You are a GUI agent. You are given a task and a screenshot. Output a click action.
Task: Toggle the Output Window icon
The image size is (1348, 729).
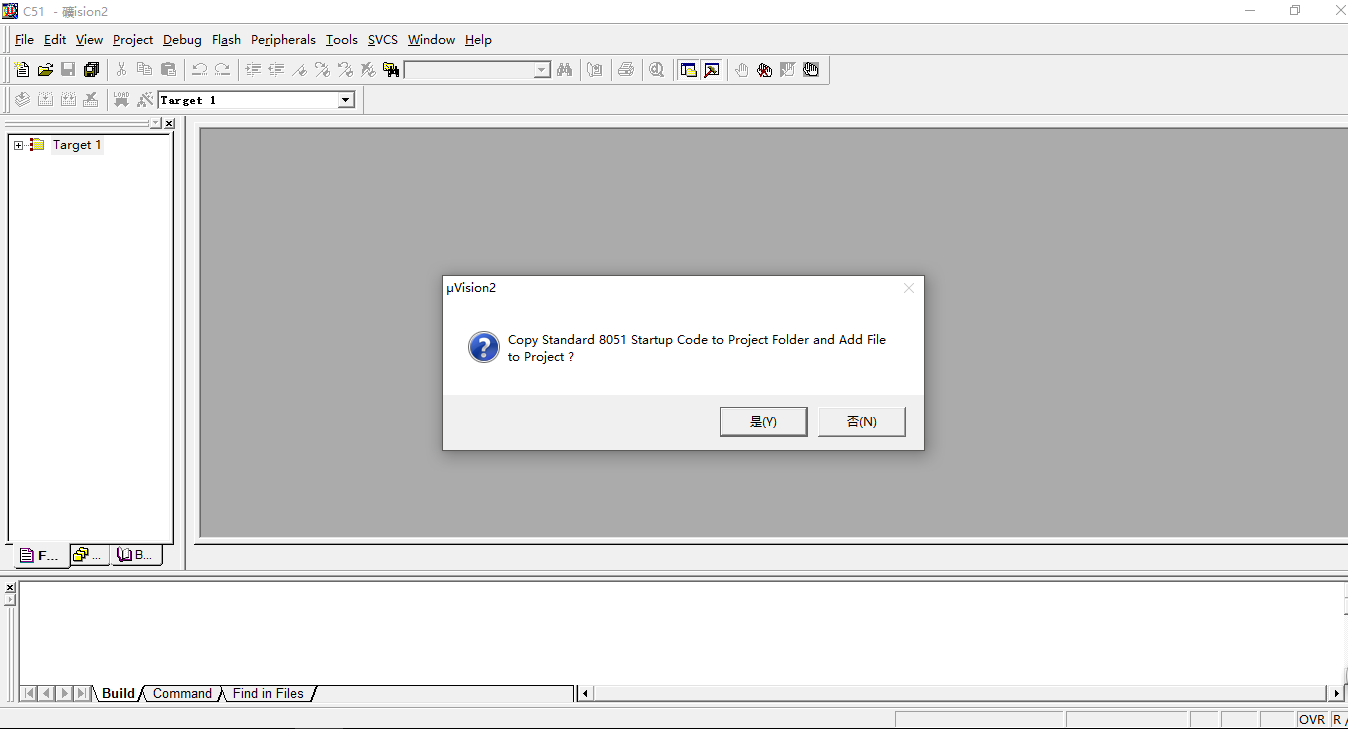(711, 69)
